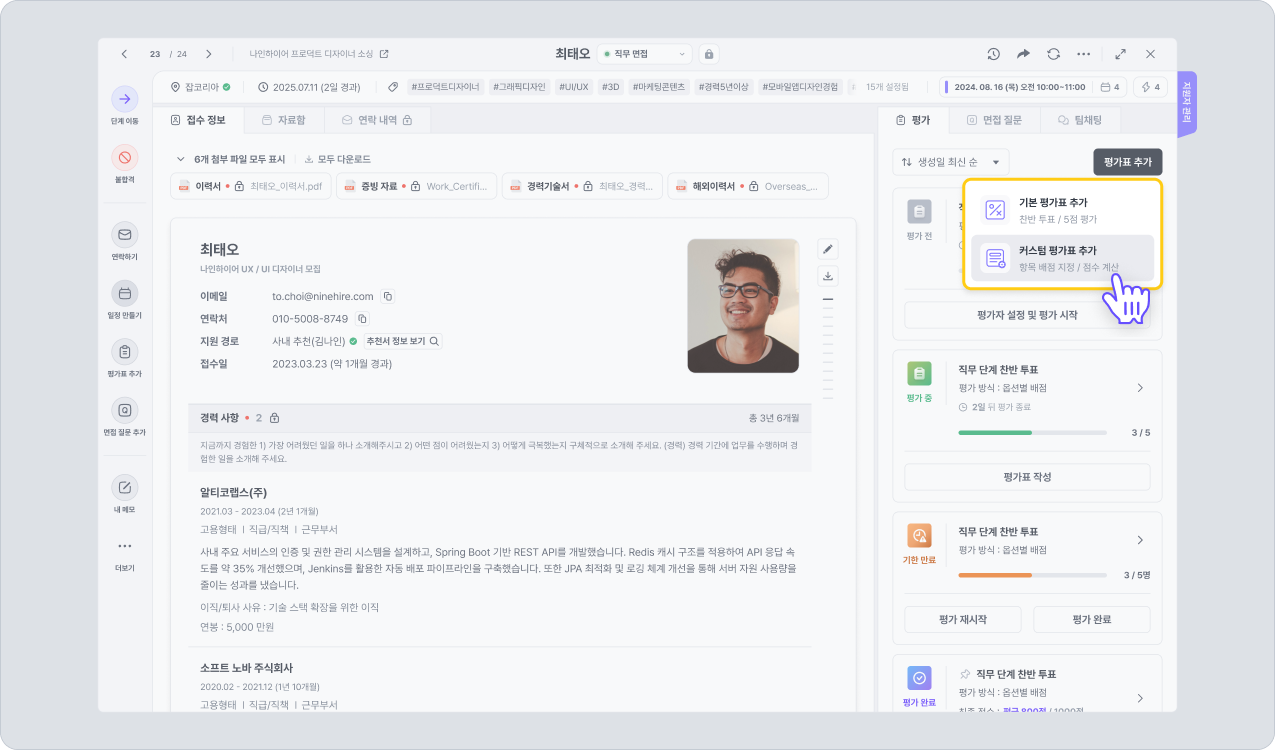
Task: Click the sidebar 평가표 추가 clipboard icon
Action: 125,352
